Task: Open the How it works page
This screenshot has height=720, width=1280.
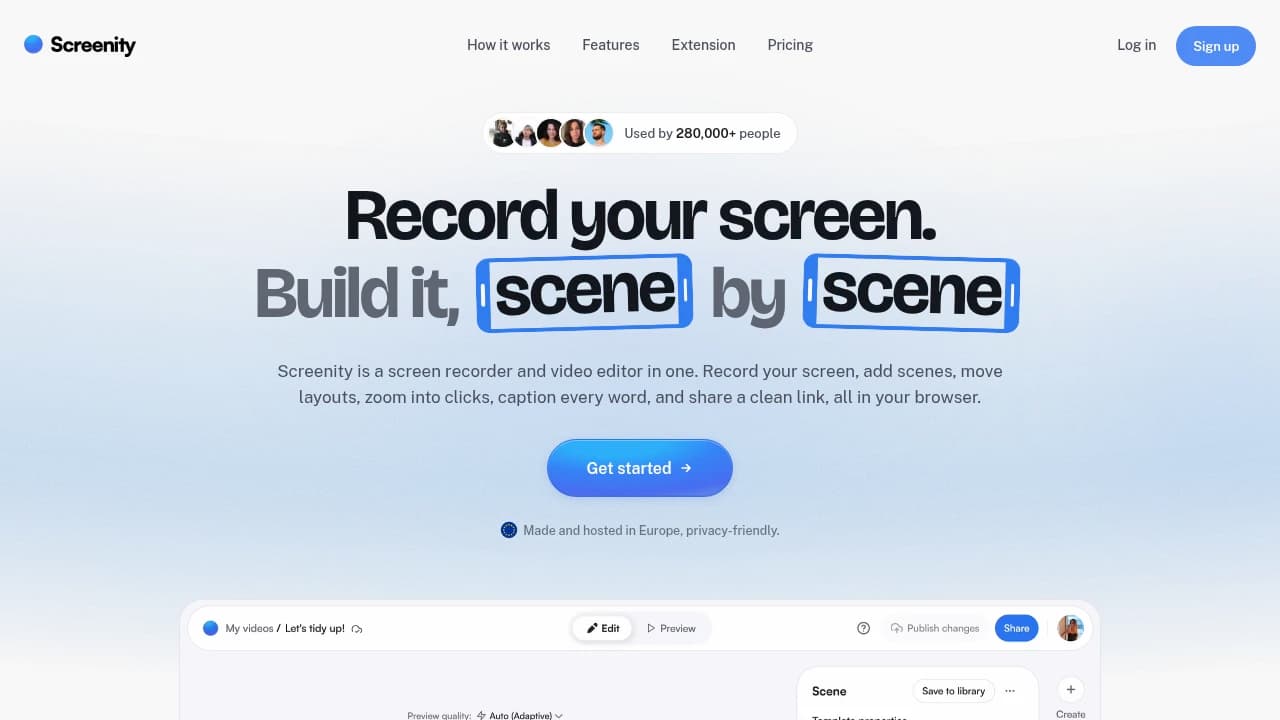Action: (x=508, y=45)
